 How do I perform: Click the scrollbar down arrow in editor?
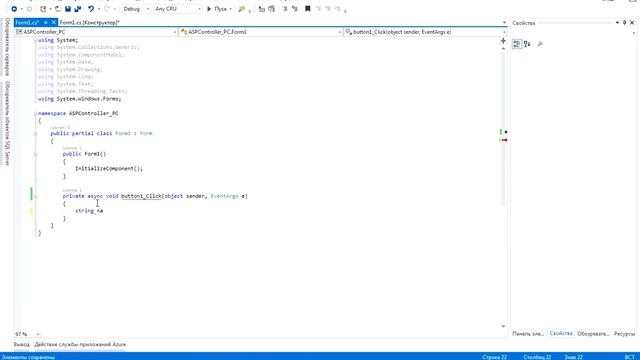(x=503, y=326)
